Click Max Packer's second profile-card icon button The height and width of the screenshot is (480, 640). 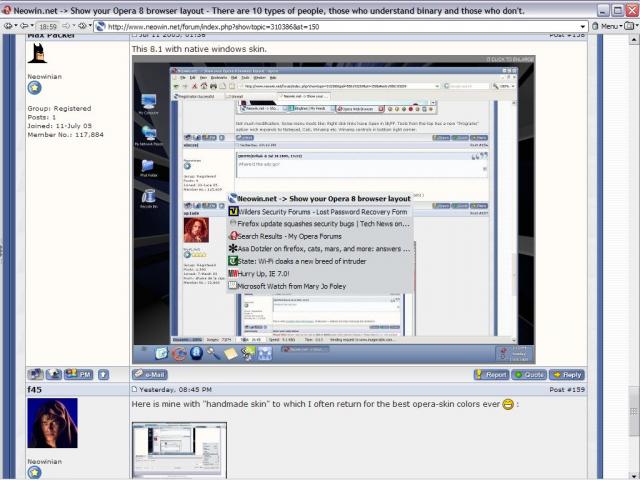click(x=53, y=374)
